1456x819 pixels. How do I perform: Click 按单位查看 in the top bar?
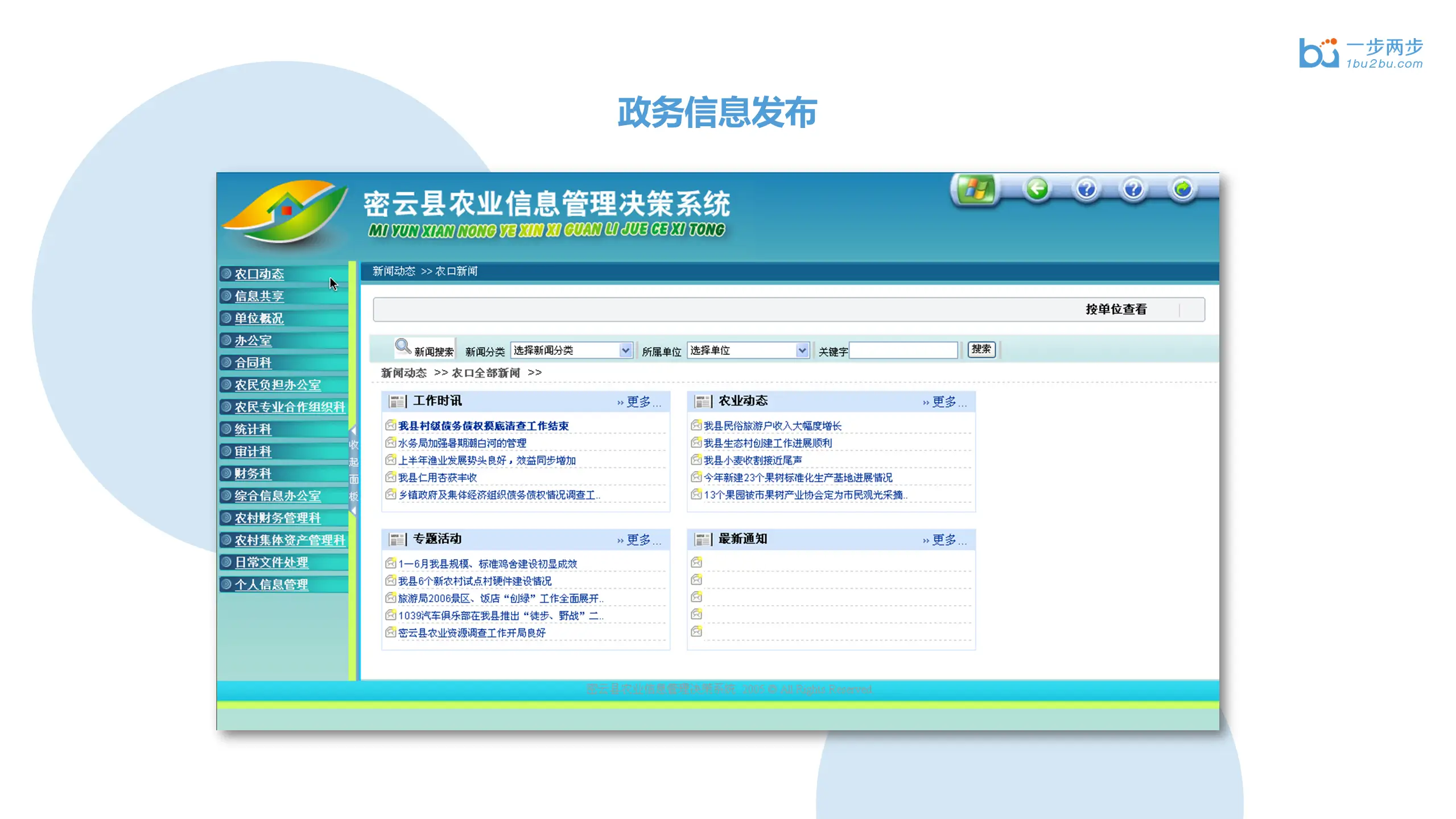(x=1115, y=309)
